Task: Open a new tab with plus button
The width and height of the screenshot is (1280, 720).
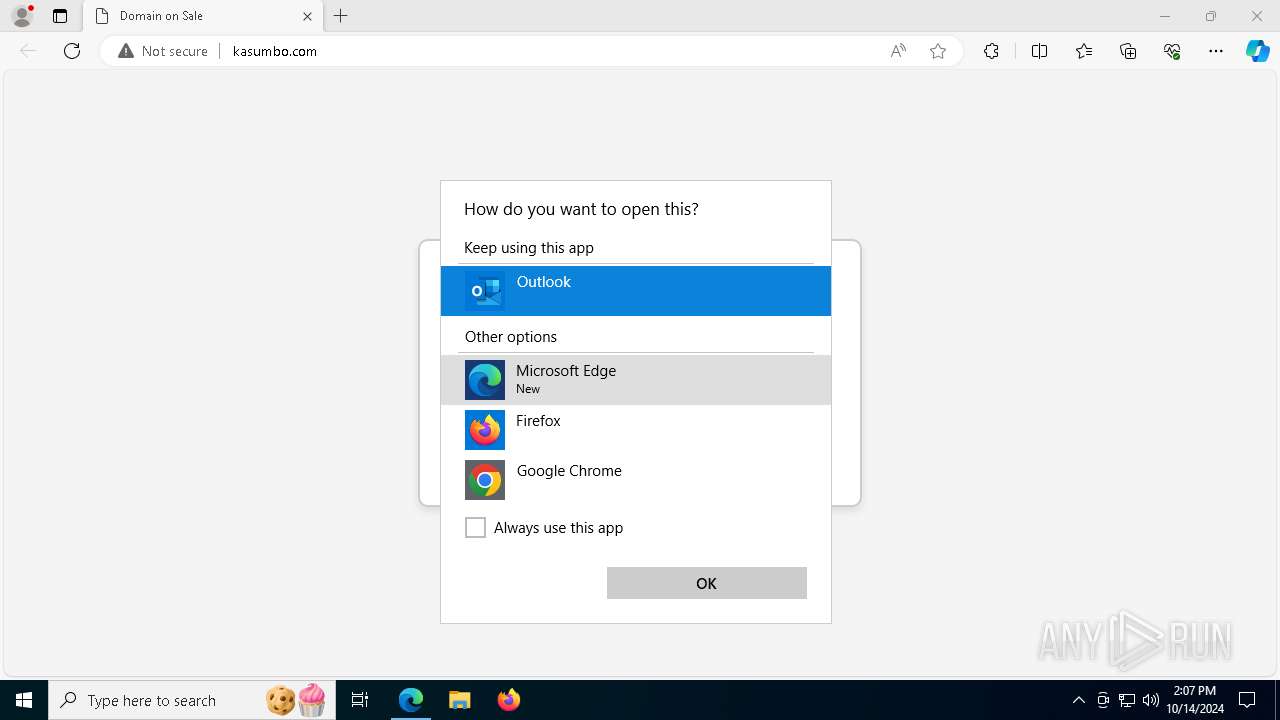Action: [x=341, y=16]
